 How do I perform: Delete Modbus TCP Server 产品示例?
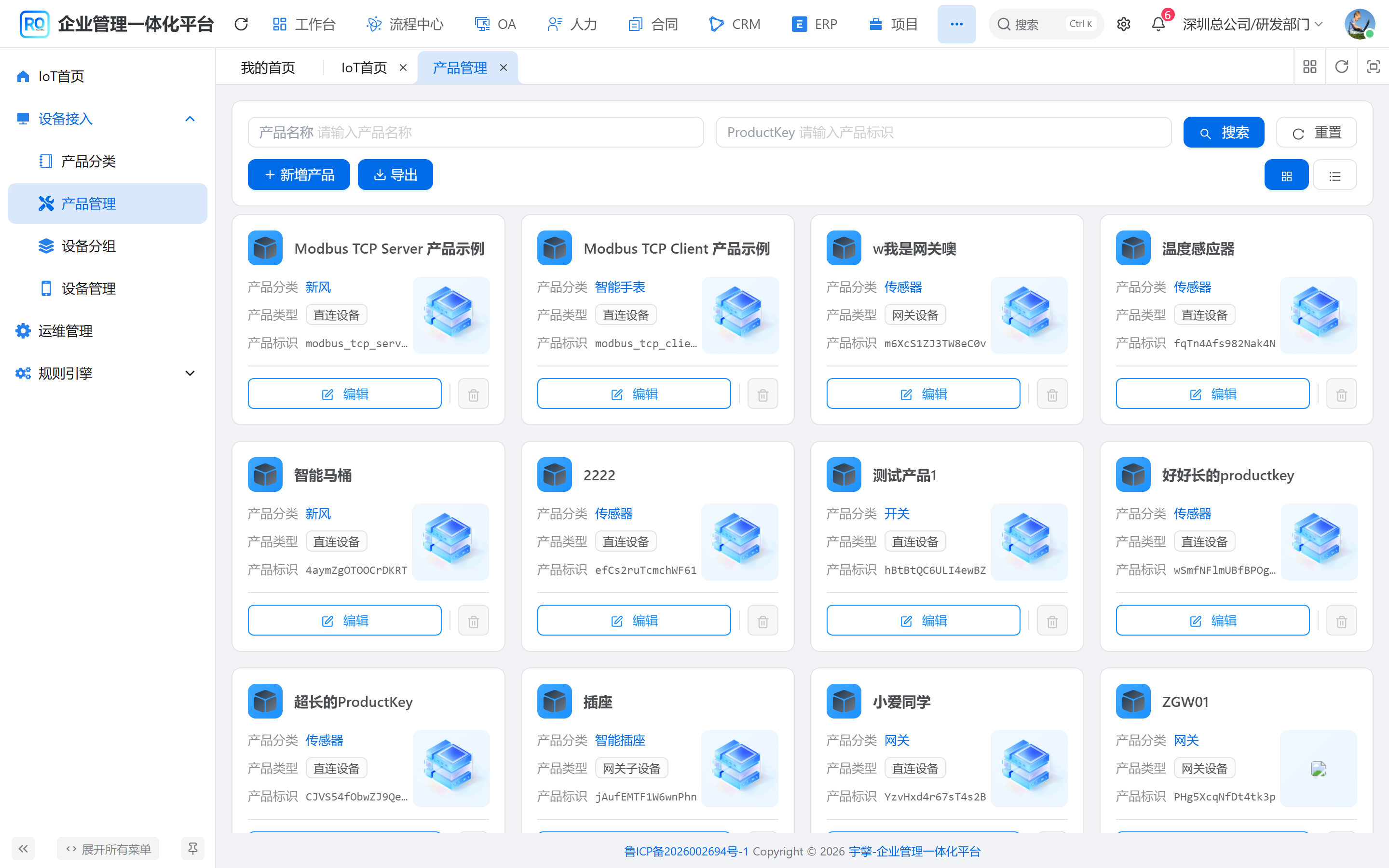(x=474, y=394)
